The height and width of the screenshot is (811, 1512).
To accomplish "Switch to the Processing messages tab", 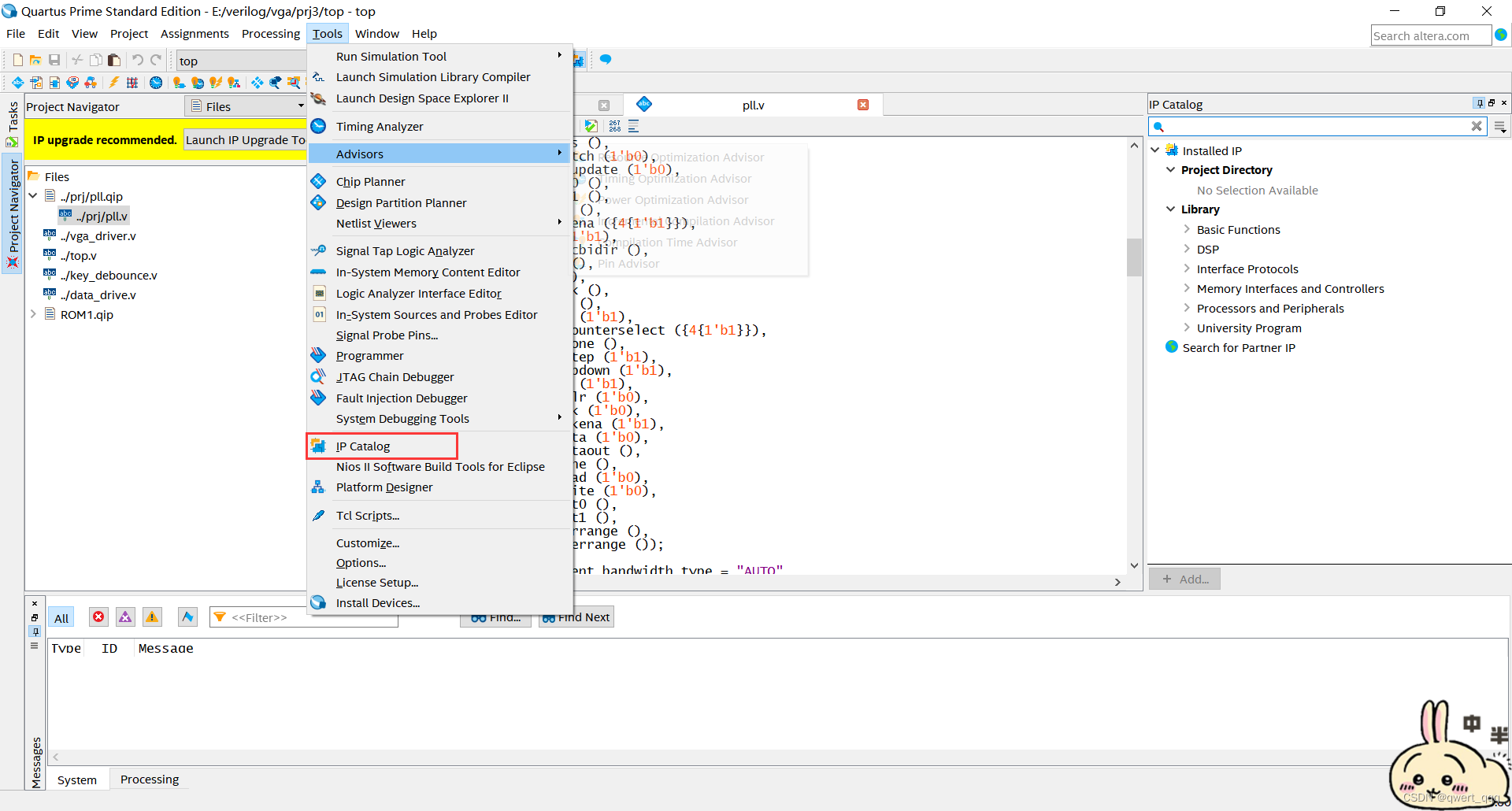I will click(x=150, y=780).
